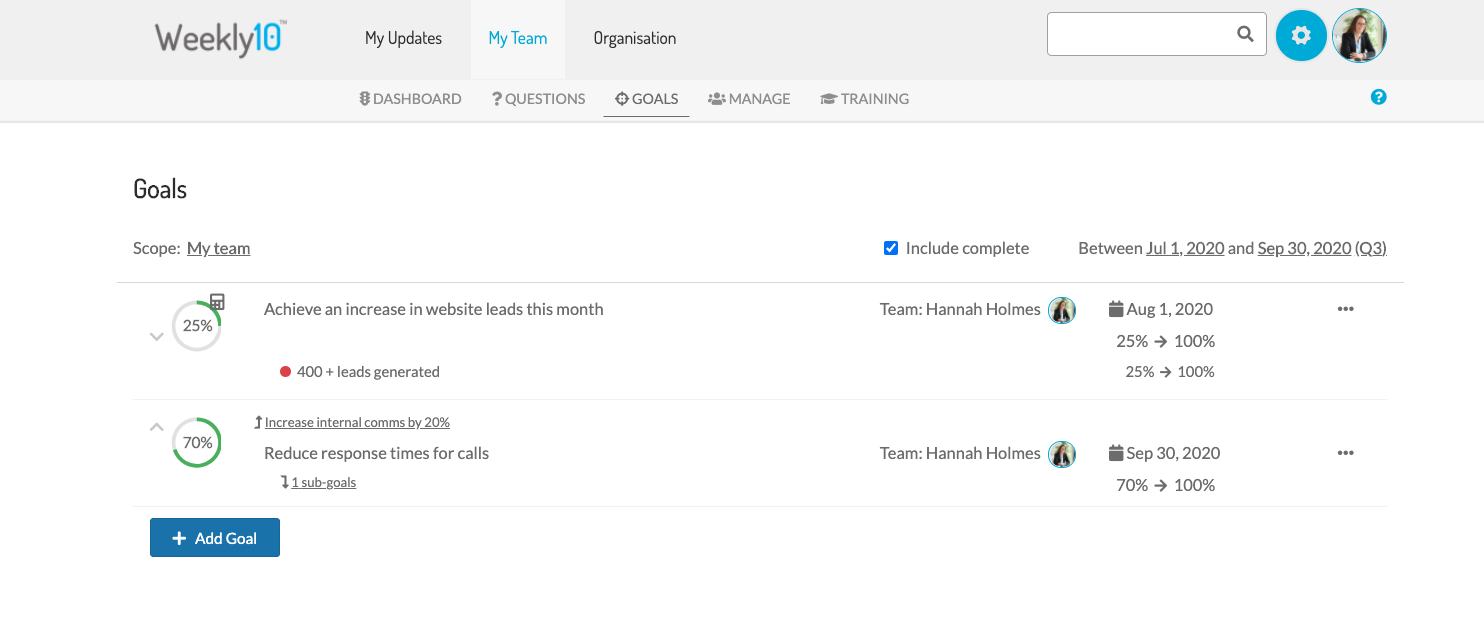1484x617 pixels.
Task: Expand the website leads goal chevron
Action: (156, 337)
